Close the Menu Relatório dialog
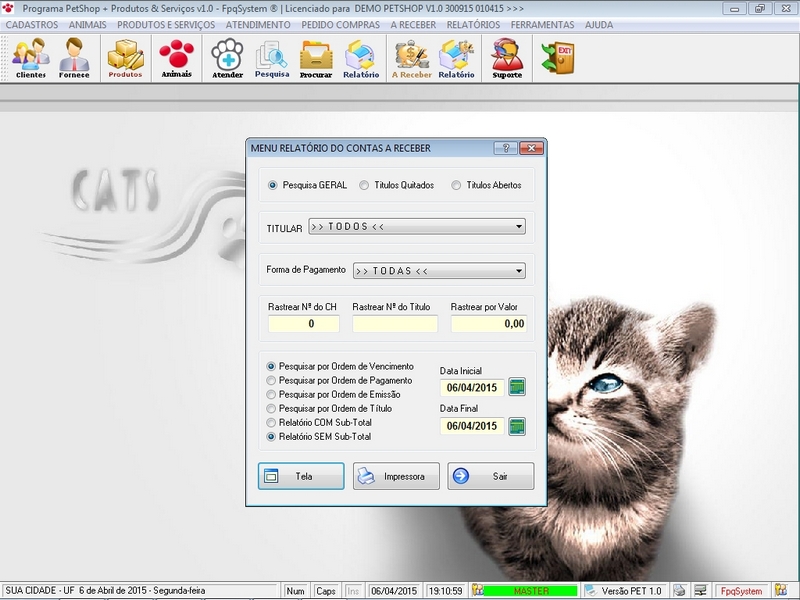The height and width of the screenshot is (600, 800). [x=531, y=148]
